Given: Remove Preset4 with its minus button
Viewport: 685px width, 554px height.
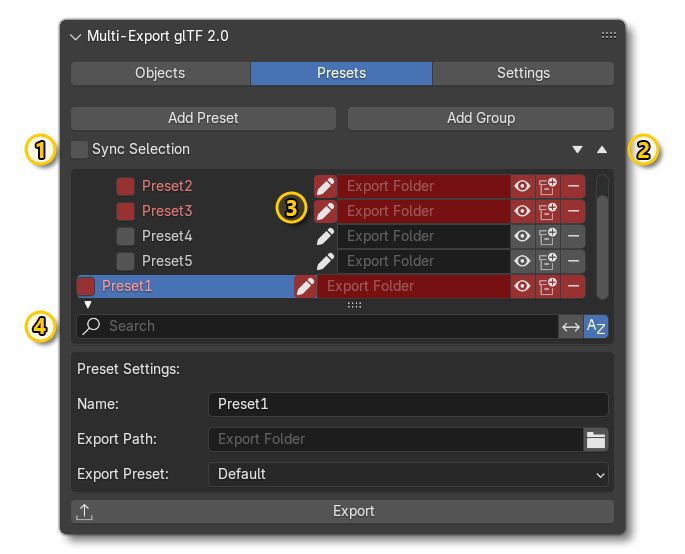Looking at the screenshot, I should click(x=573, y=236).
